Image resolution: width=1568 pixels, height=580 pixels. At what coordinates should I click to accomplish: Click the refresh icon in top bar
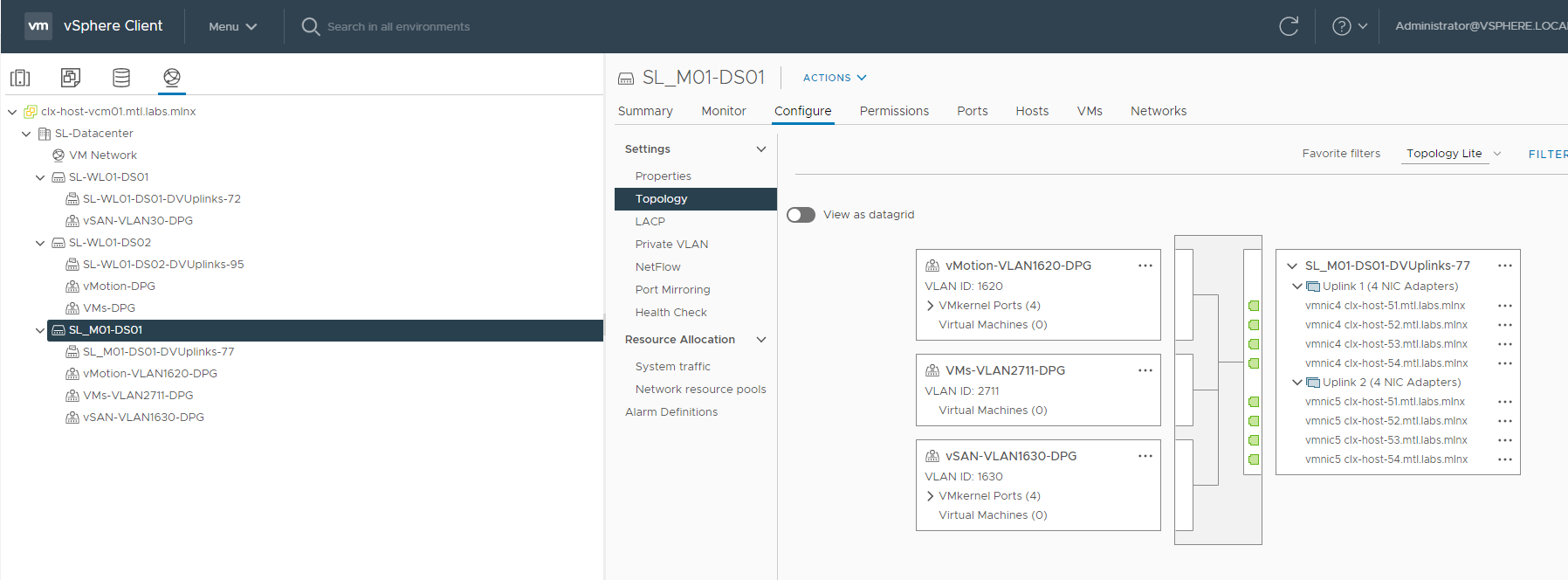click(1289, 26)
